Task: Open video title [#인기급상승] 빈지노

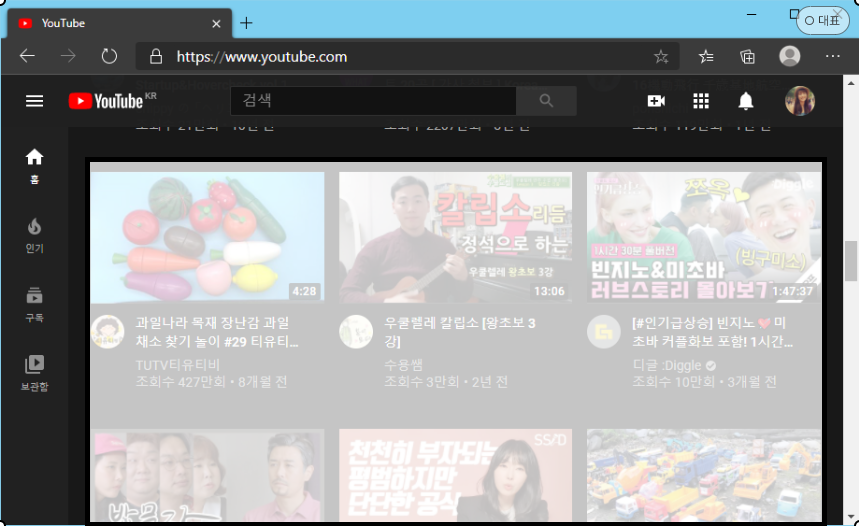Action: click(713, 332)
